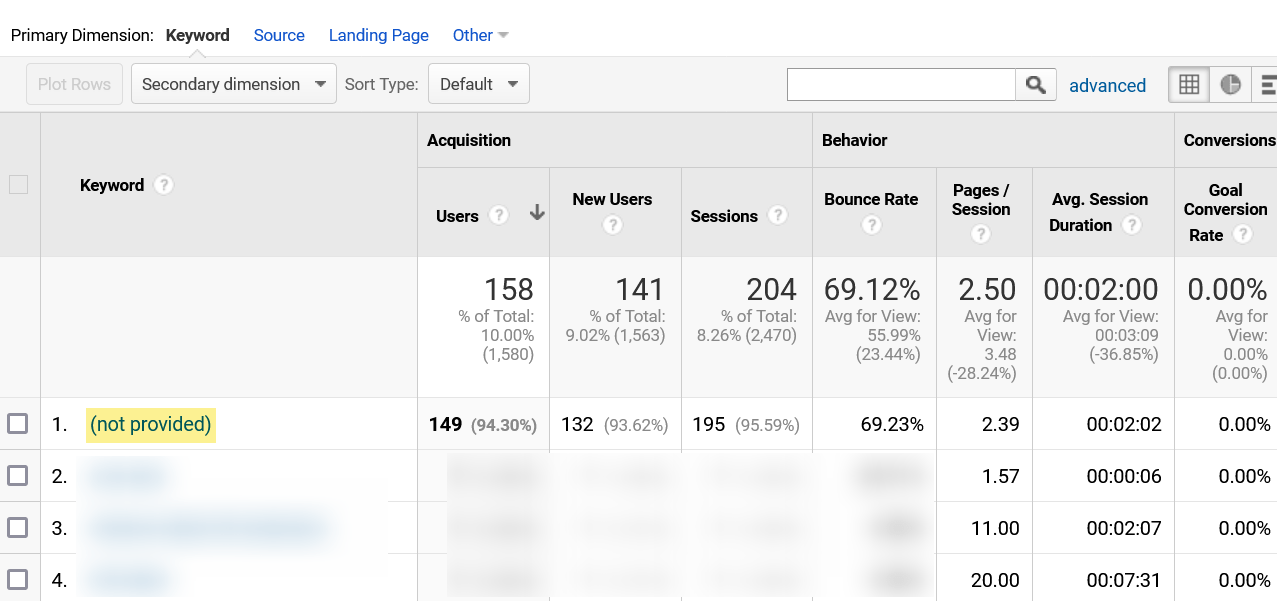Screen dimensions: 1277x601
Task: Switch to the data table view icon
Action: pos(1188,84)
